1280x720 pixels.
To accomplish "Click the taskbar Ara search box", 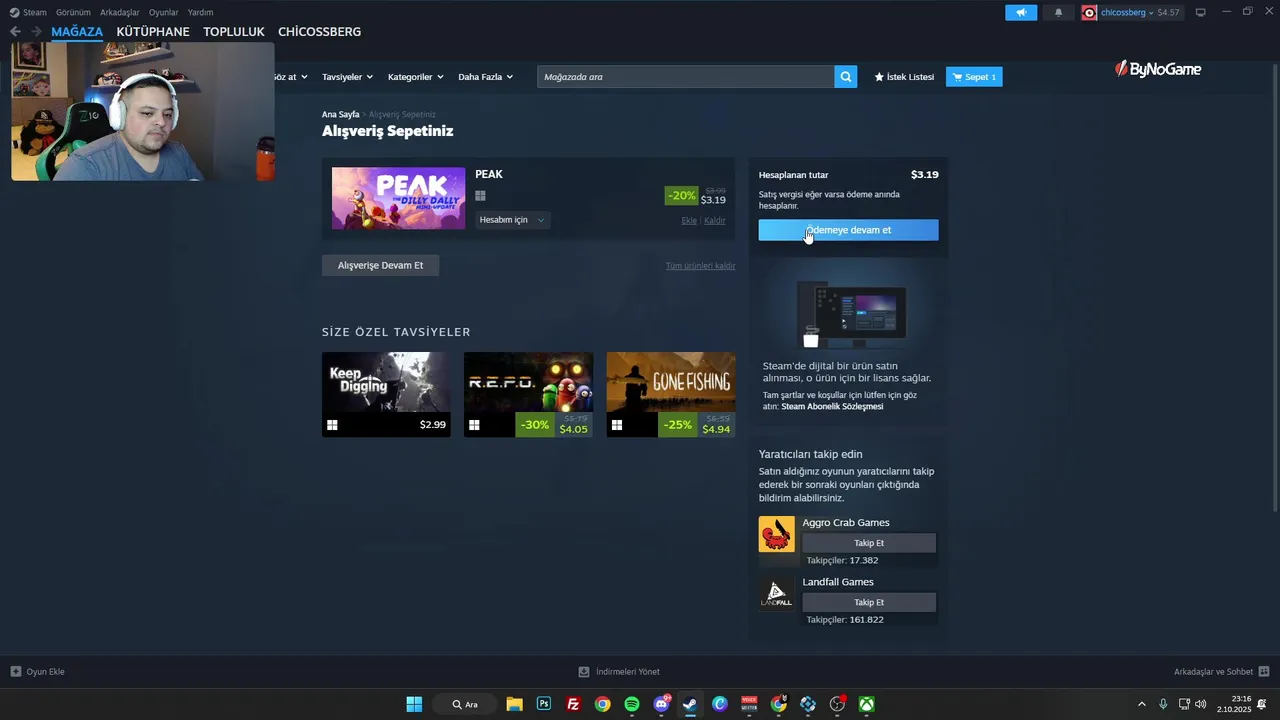I will pos(466,704).
